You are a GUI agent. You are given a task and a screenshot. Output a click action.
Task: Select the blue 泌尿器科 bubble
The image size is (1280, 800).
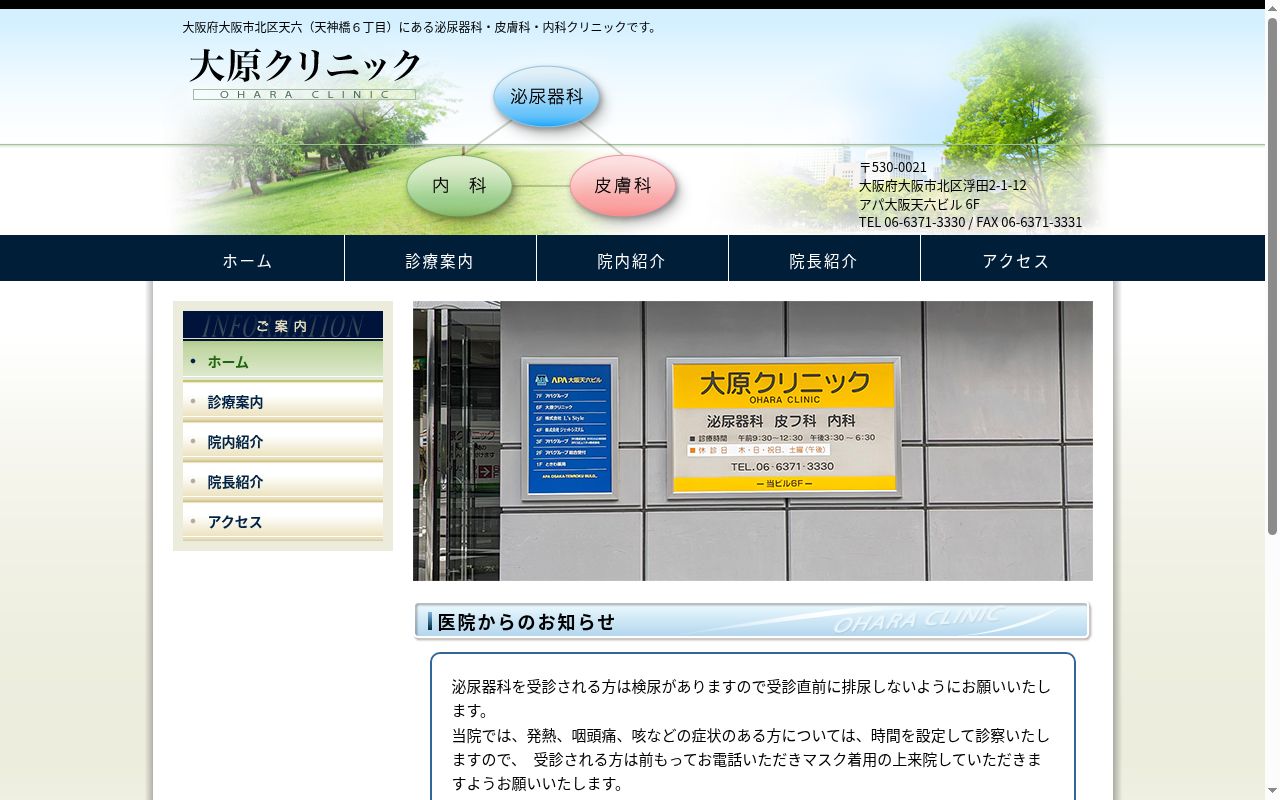[546, 96]
